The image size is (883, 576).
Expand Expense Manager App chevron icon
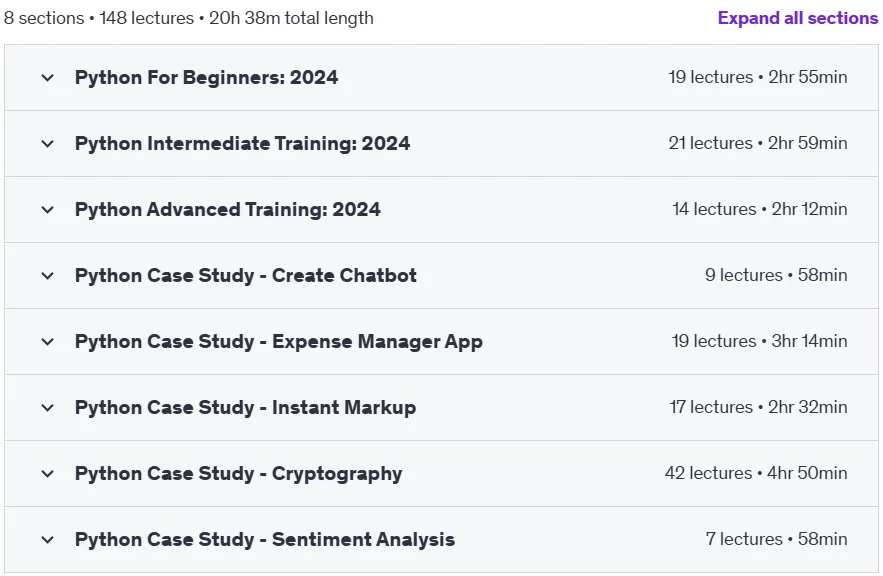click(x=48, y=341)
